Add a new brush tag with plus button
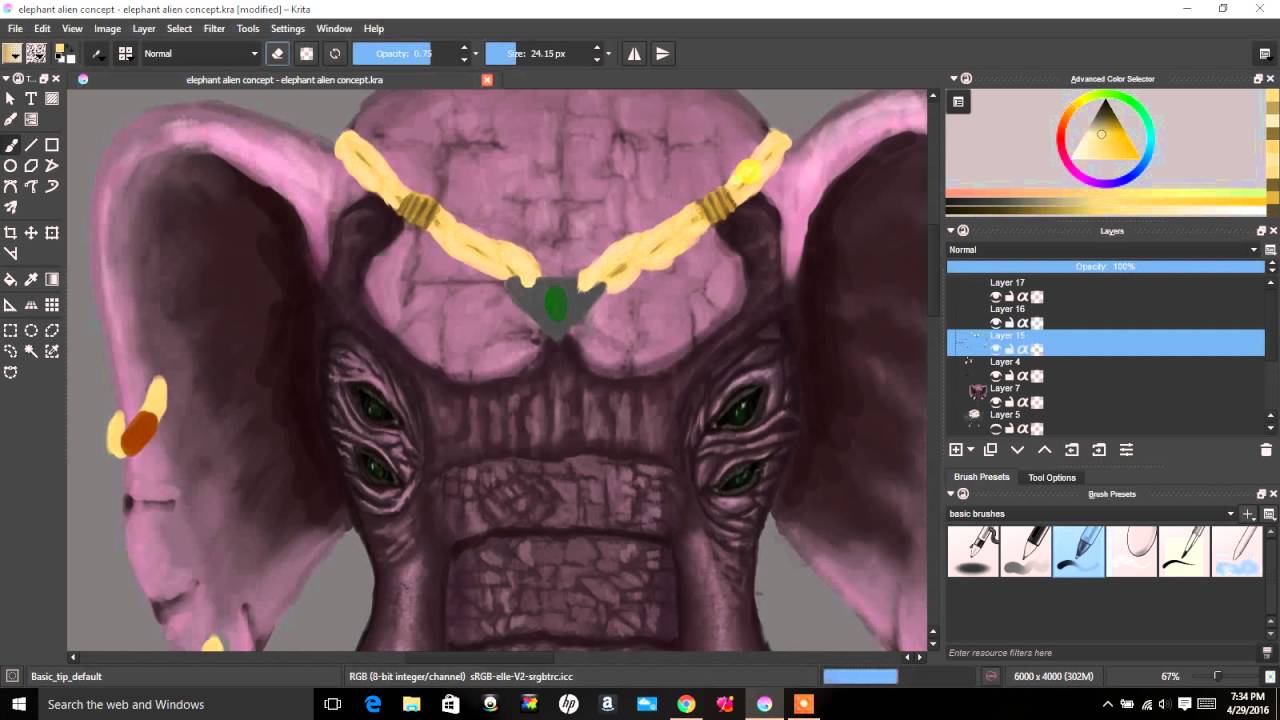 pyautogui.click(x=1248, y=514)
